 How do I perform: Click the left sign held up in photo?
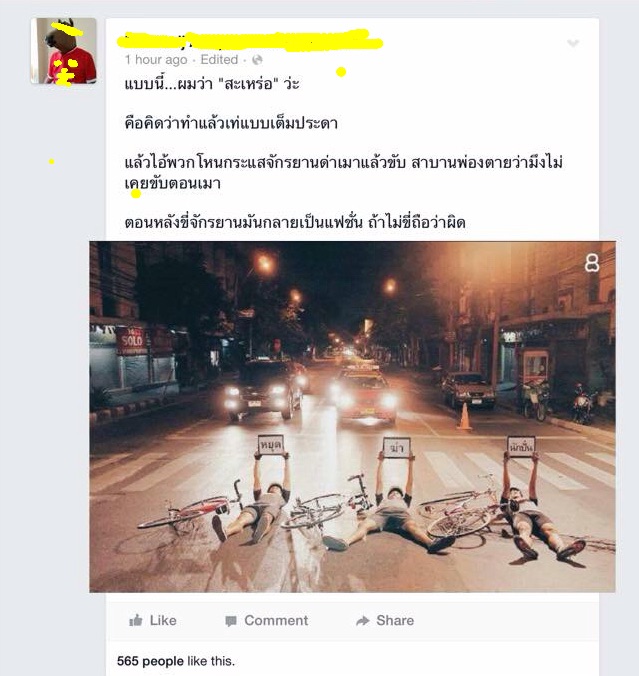(x=271, y=445)
